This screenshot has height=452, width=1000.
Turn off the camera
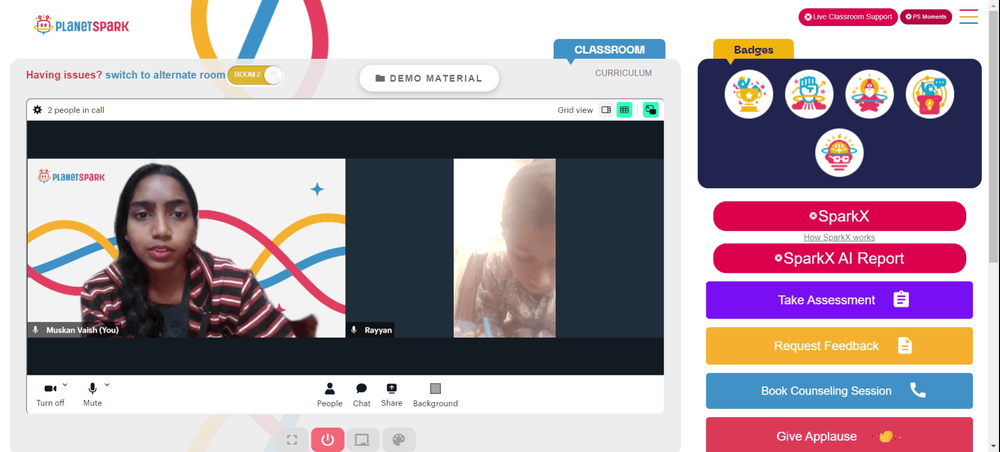click(50, 395)
